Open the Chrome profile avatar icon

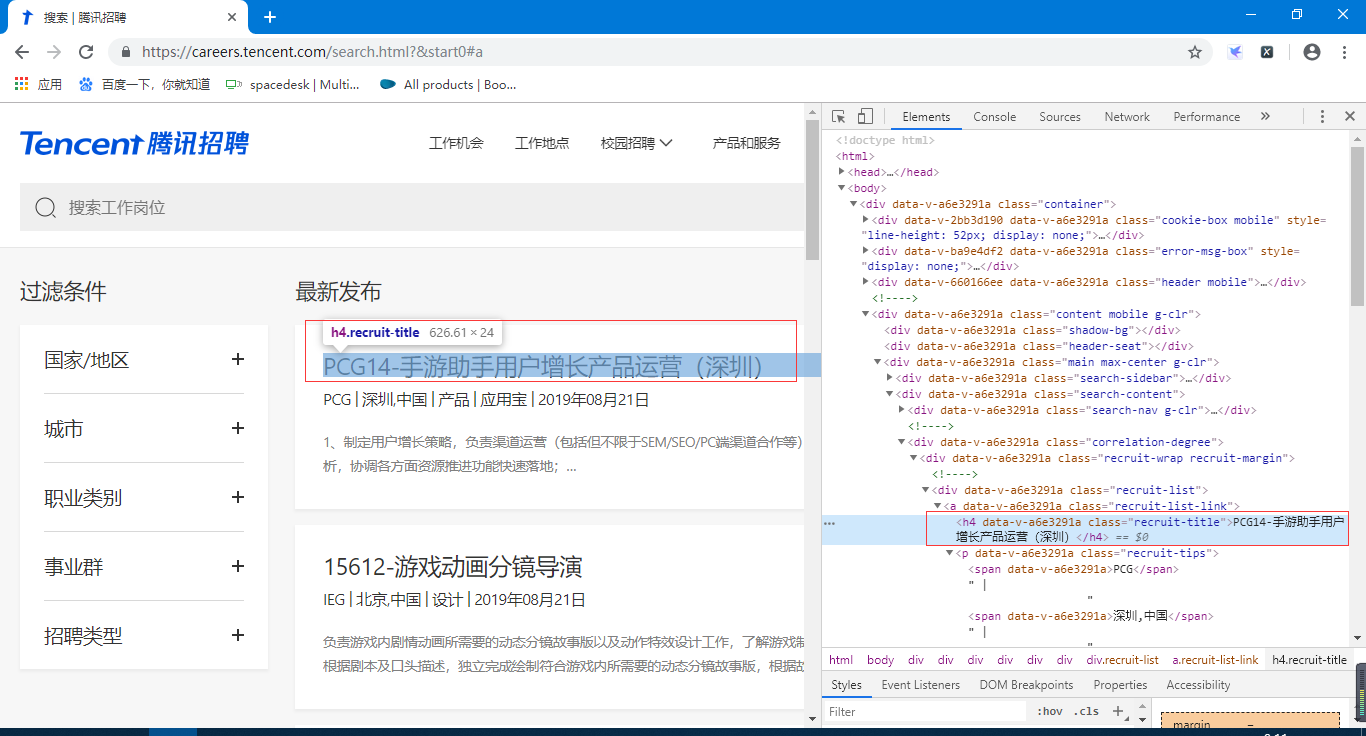coord(1312,52)
